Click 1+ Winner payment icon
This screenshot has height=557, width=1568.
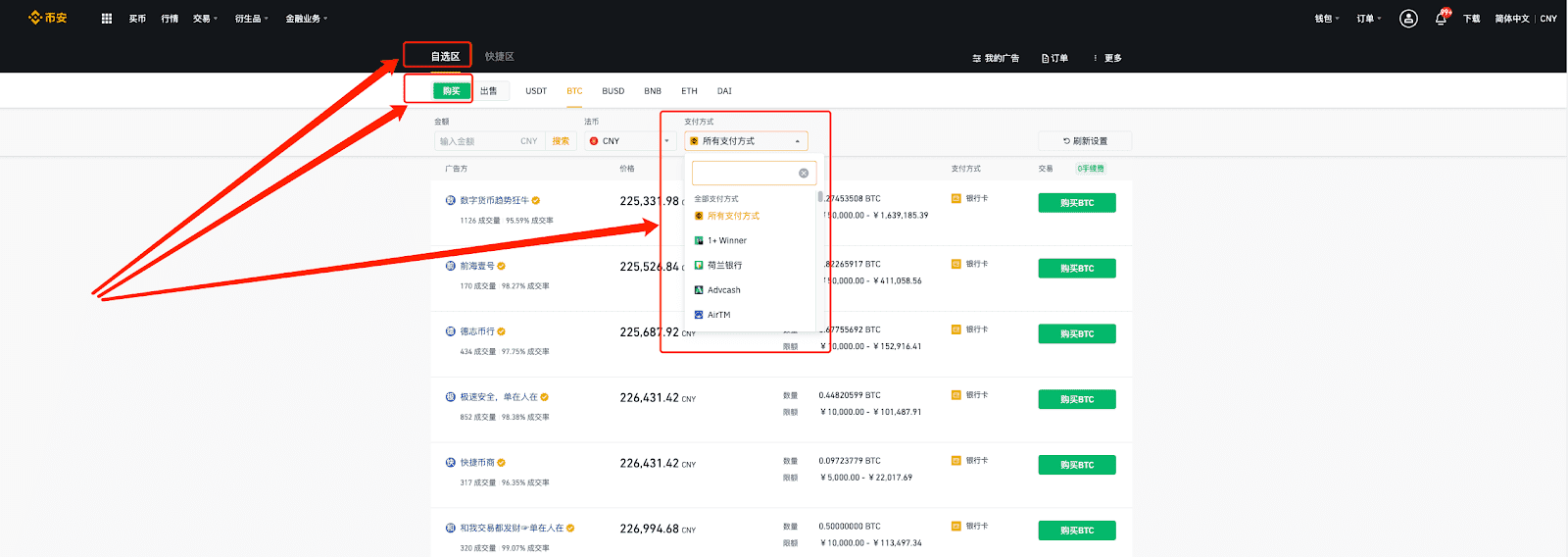tap(699, 240)
